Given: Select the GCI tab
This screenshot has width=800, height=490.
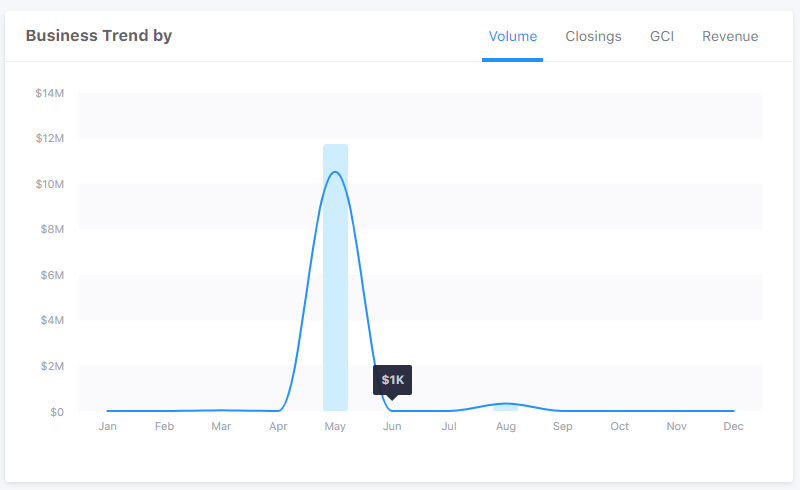Looking at the screenshot, I should point(662,36).
